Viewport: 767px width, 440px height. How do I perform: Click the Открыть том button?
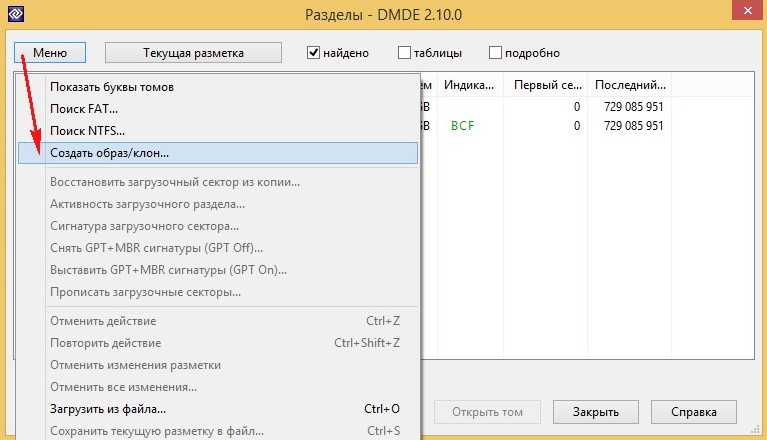click(487, 412)
